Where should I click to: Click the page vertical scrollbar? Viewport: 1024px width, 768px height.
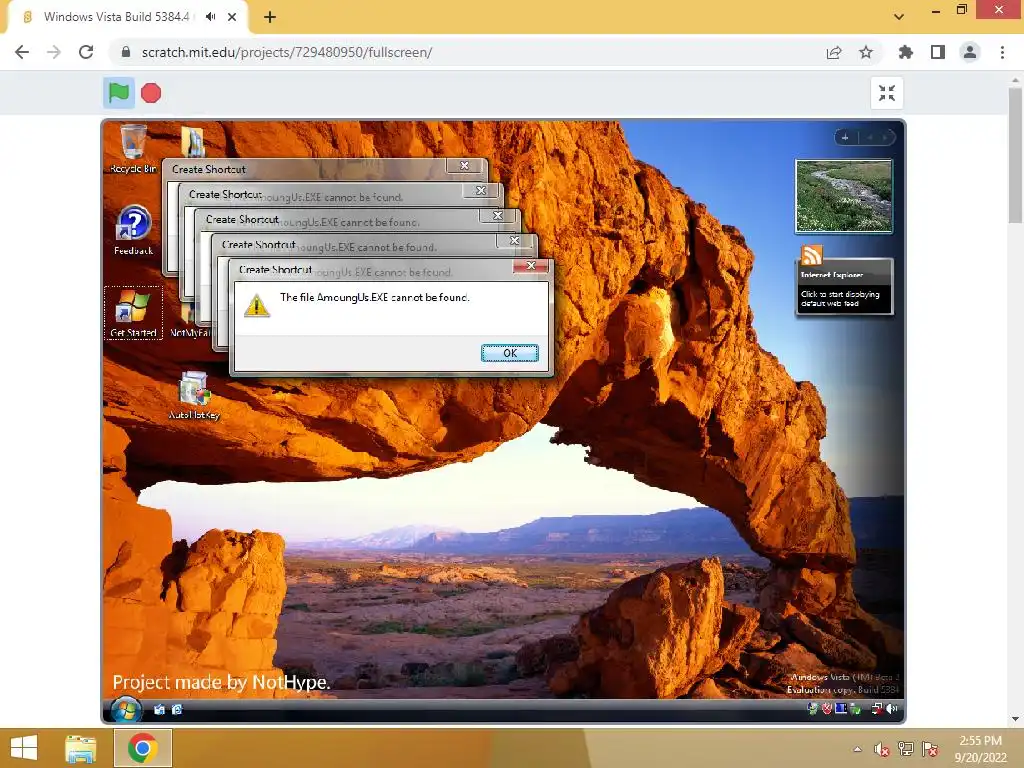click(x=1016, y=155)
